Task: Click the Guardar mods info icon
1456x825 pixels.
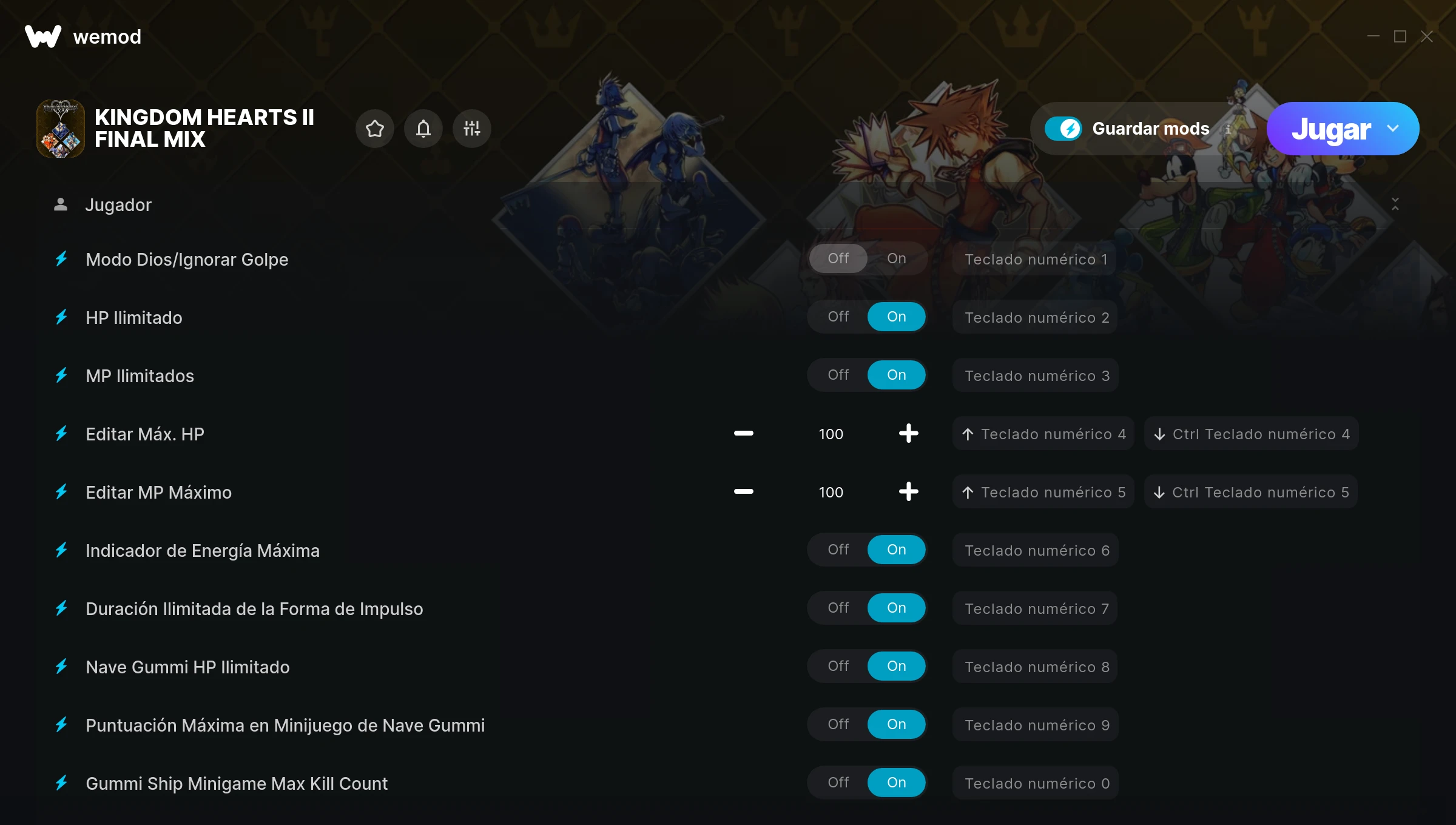Action: (x=1228, y=129)
